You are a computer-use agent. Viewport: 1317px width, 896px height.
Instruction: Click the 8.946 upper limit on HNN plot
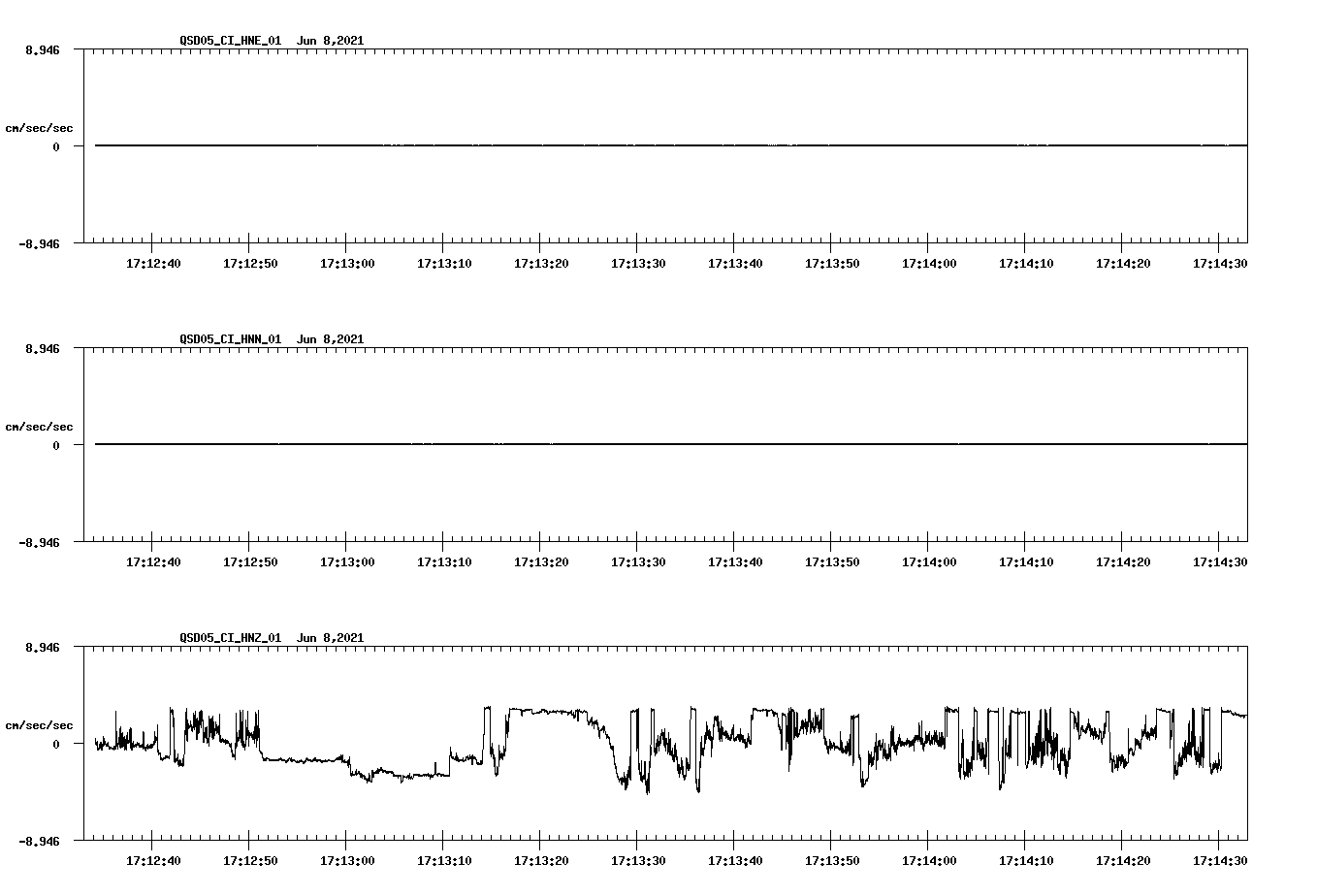(43, 348)
